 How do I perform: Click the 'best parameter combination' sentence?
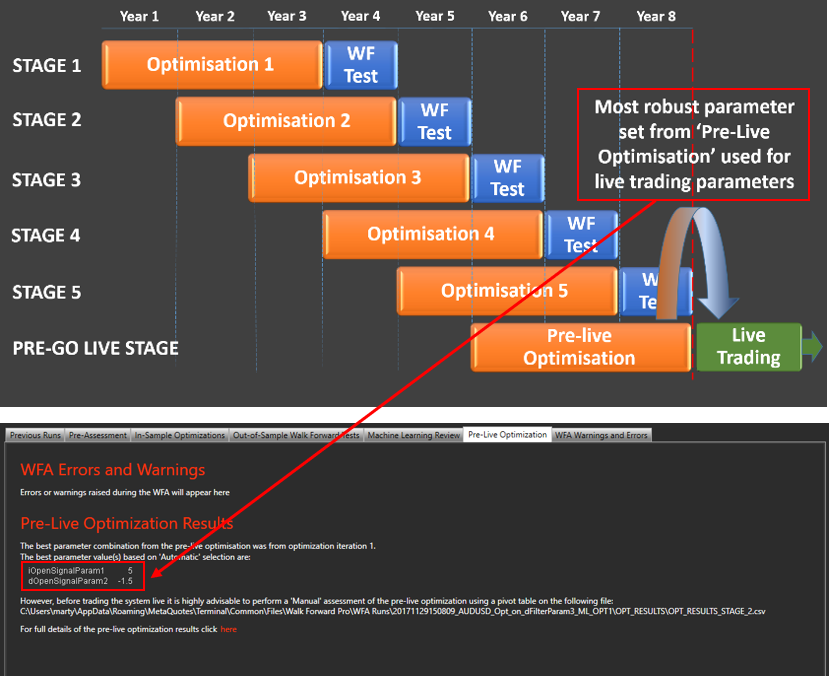[198, 545]
